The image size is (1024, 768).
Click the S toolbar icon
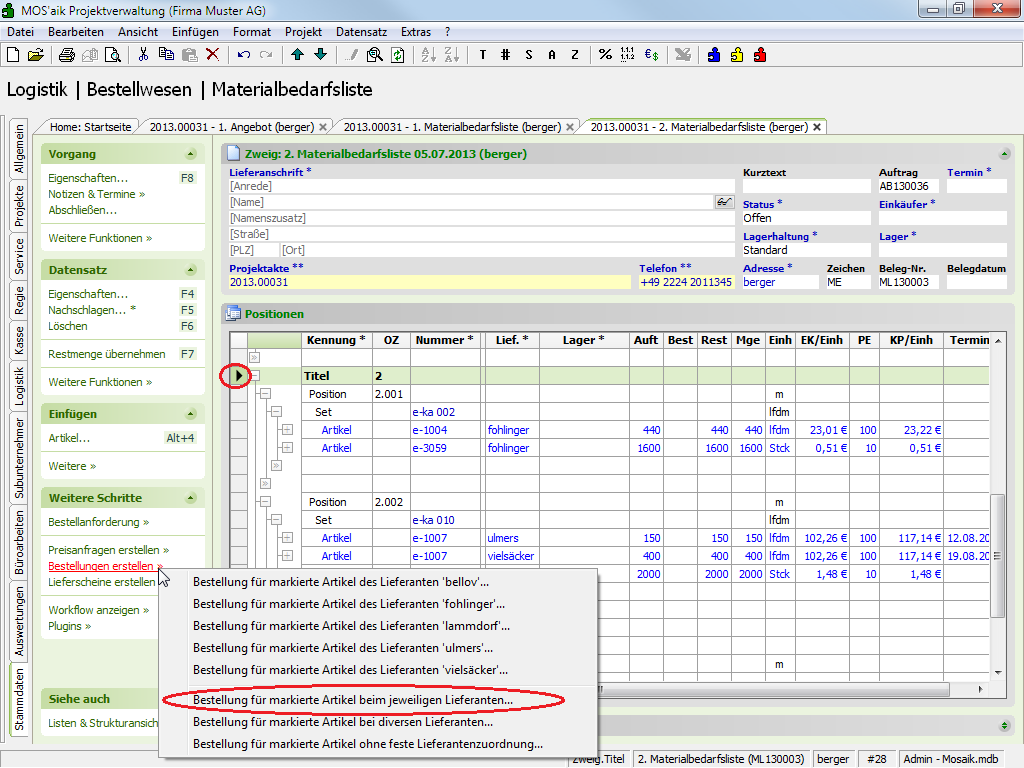point(528,55)
